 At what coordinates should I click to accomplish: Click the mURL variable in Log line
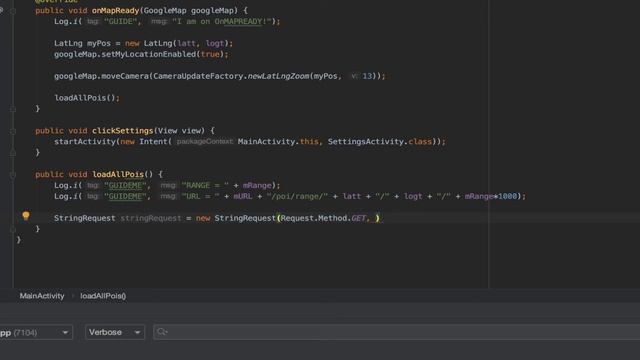(242, 196)
